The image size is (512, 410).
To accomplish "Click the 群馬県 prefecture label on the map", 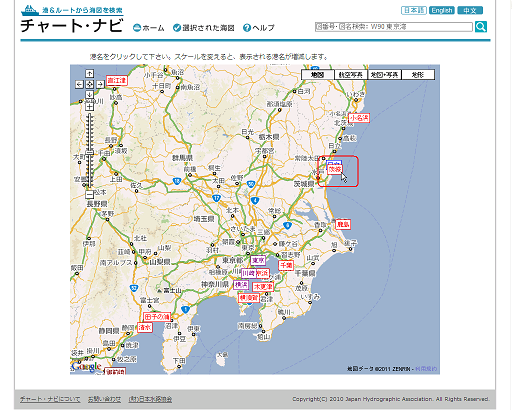I will tap(182, 158).
